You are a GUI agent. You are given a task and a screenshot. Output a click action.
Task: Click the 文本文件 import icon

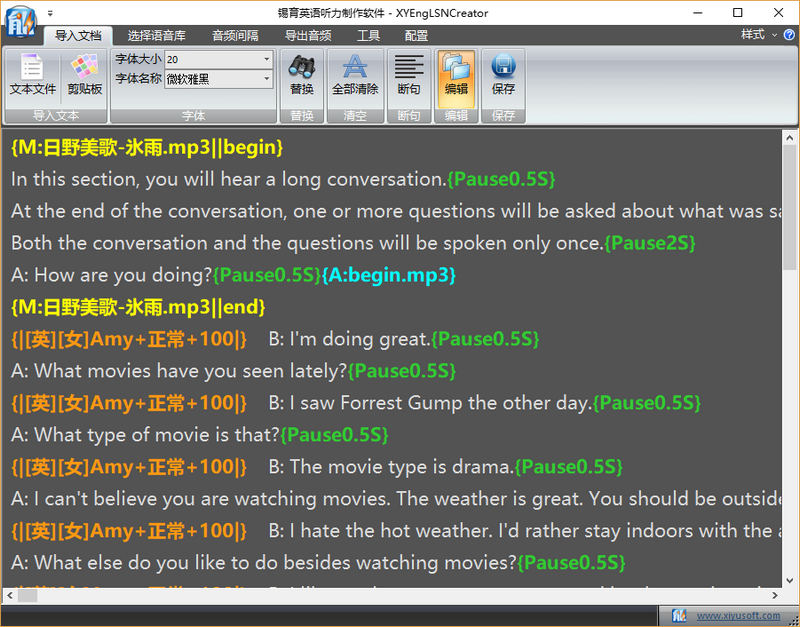tap(32, 75)
